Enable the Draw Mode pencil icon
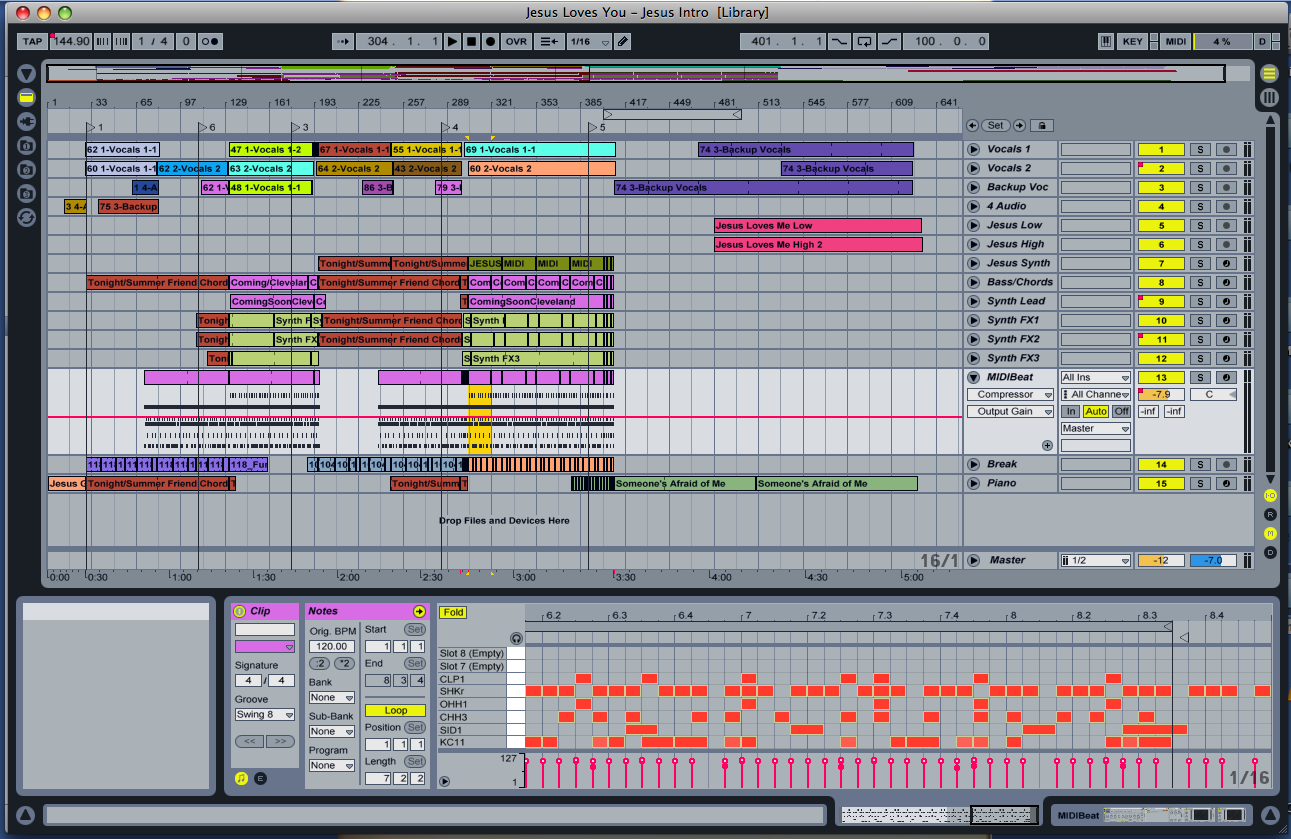The image size is (1291, 839). (623, 41)
